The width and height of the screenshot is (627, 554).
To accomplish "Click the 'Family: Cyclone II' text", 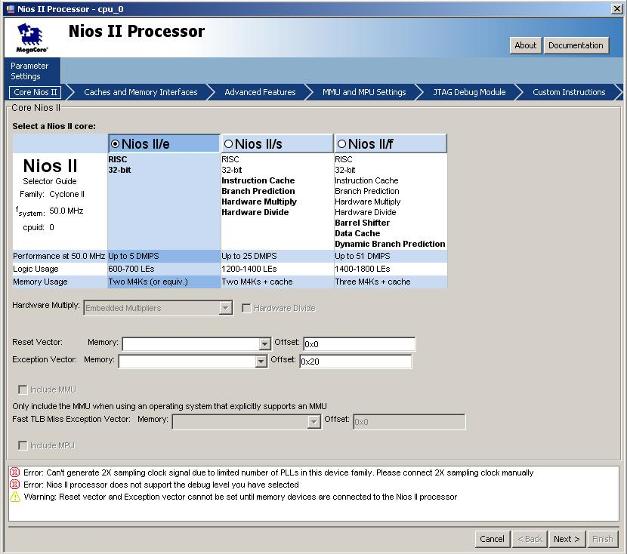I will (52, 194).
